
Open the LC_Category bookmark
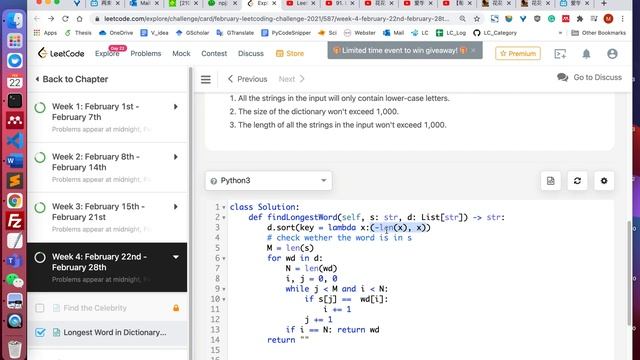click(x=495, y=33)
